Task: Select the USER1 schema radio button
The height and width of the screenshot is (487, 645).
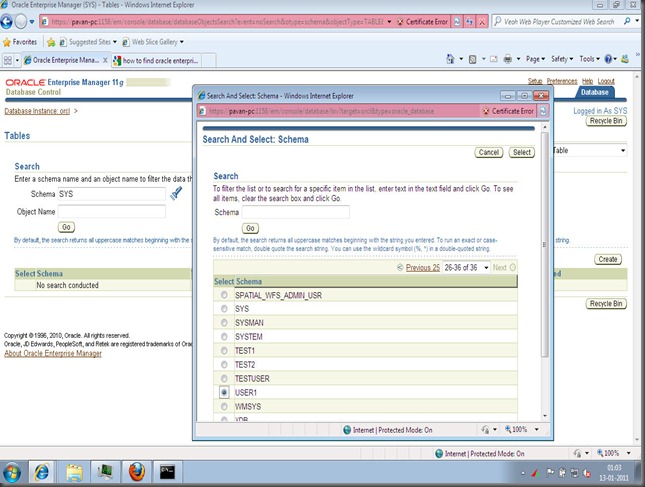Action: 224,392
